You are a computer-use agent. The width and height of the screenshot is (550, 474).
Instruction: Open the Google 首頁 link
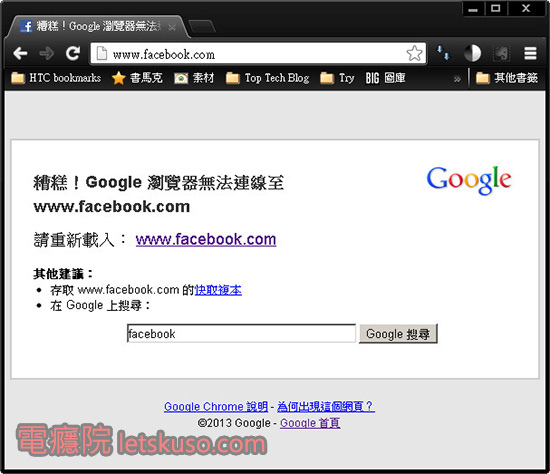pos(310,423)
